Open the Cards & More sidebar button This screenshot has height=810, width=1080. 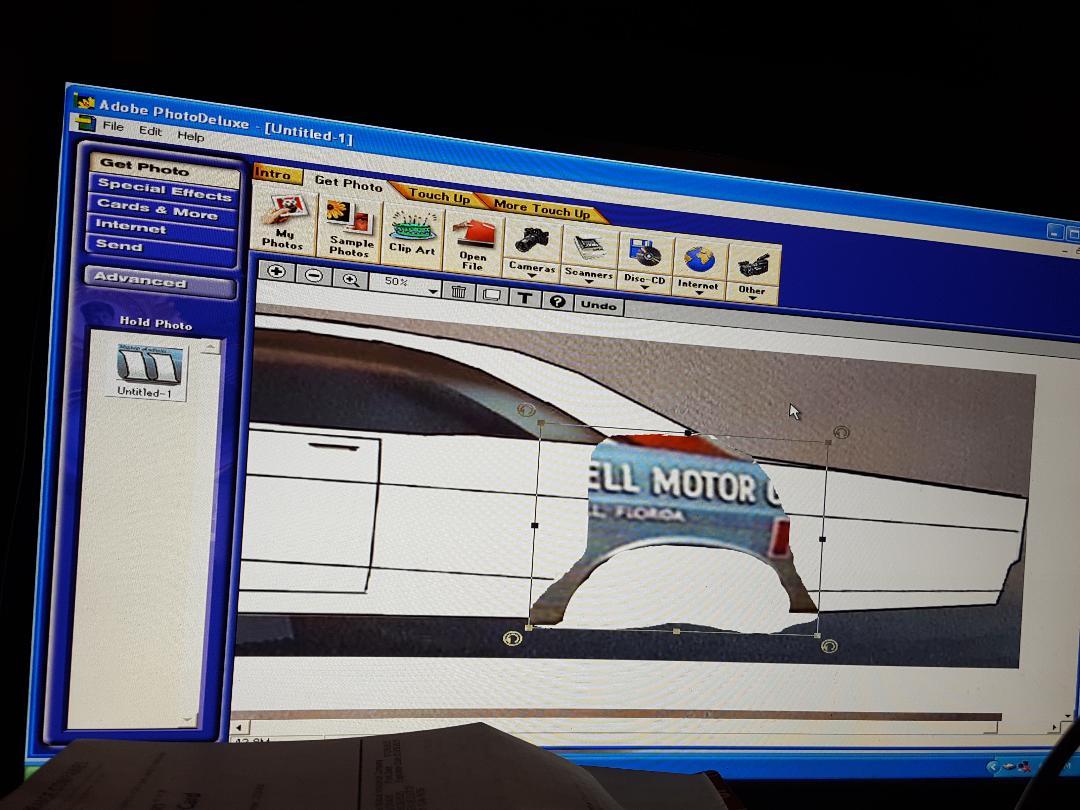click(x=163, y=209)
